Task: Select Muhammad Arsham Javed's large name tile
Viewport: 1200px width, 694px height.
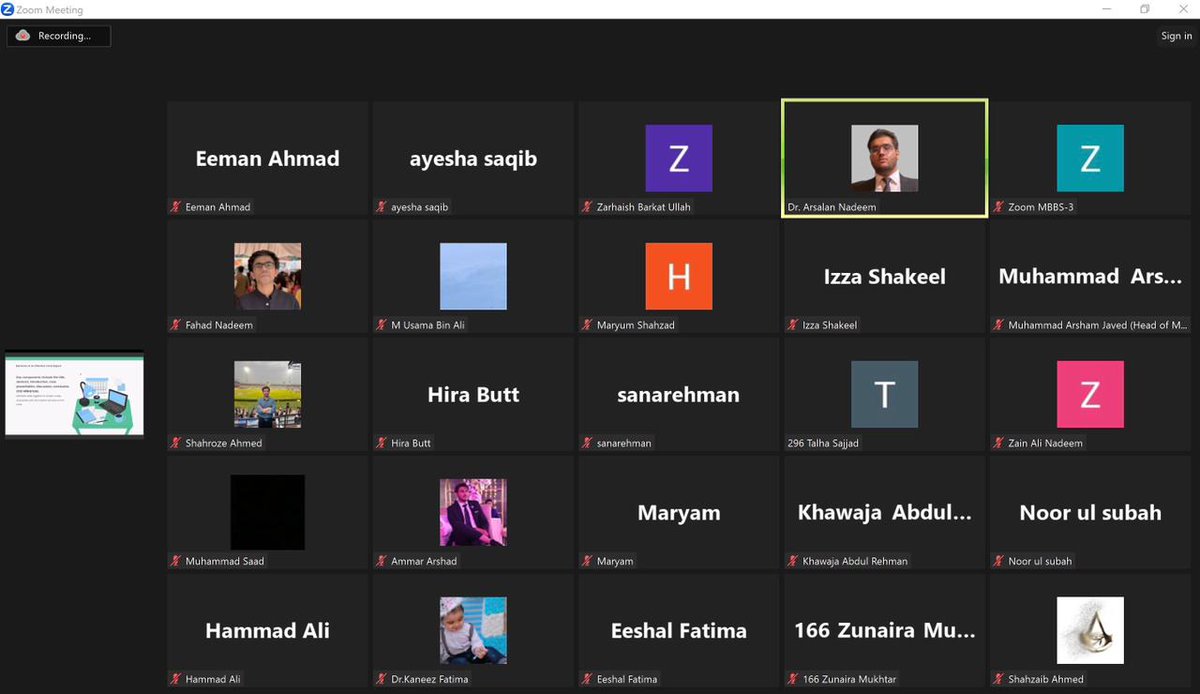Action: [1090, 276]
